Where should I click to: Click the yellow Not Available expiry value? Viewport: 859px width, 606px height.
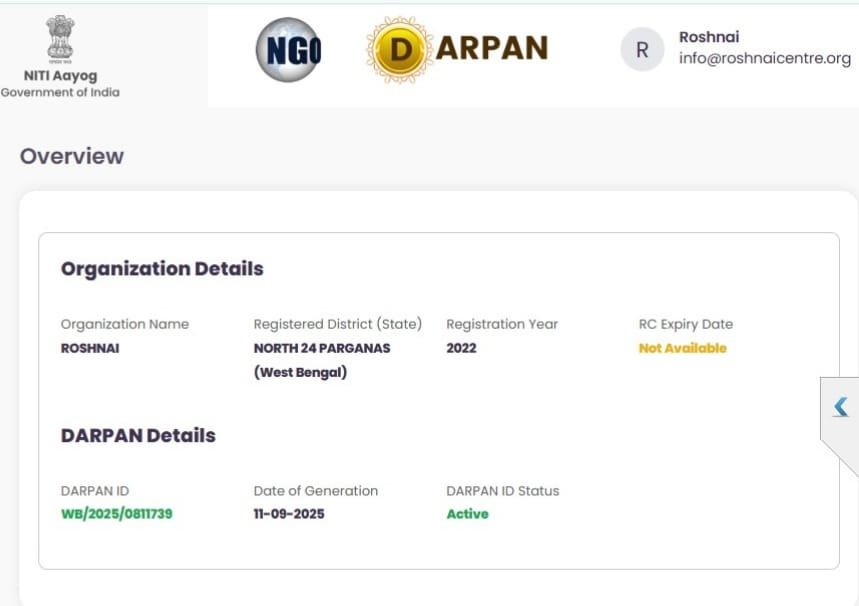(682, 348)
